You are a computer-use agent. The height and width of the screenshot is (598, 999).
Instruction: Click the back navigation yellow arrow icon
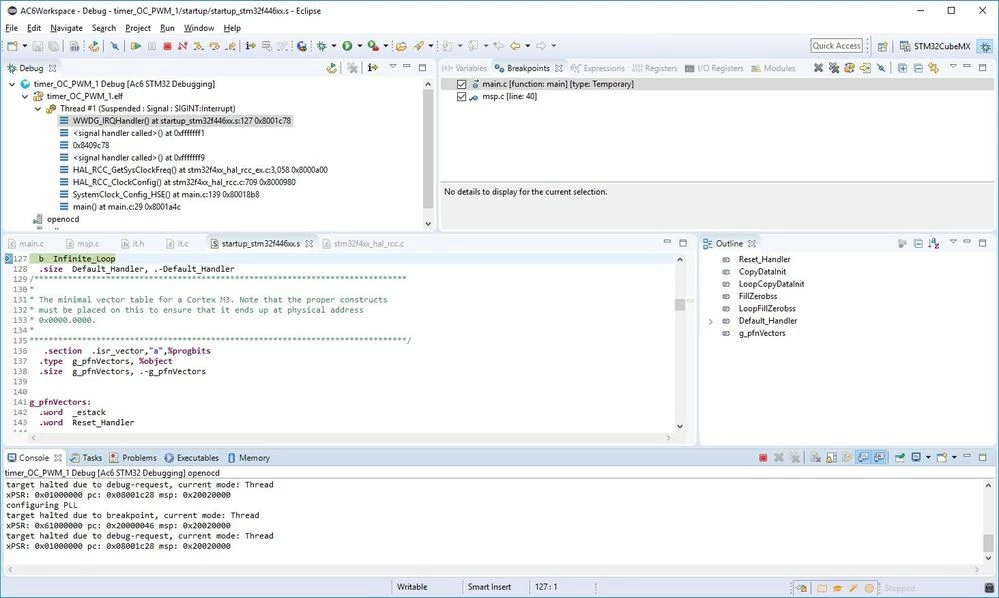point(515,46)
